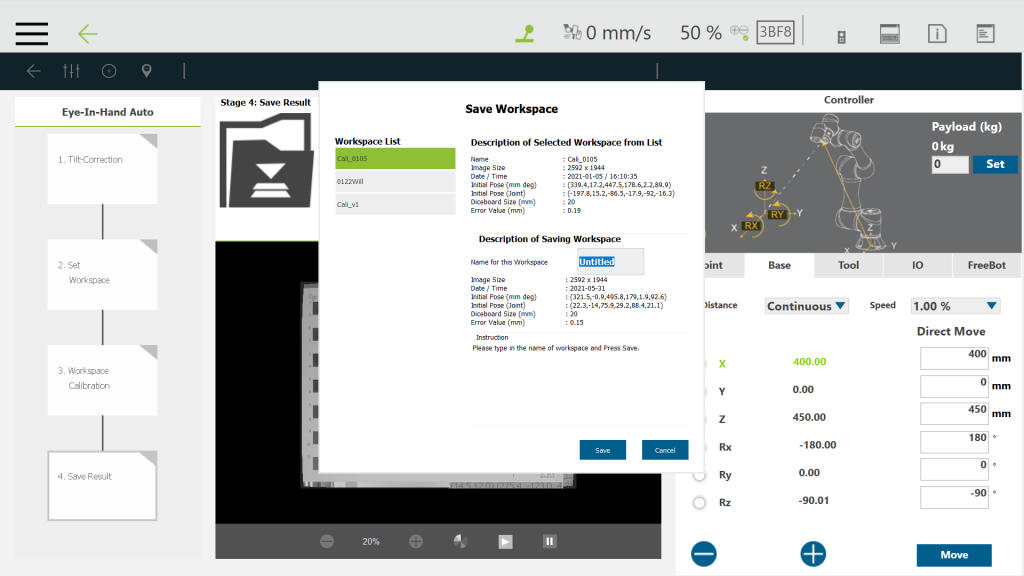Switch to the Tool tab
This screenshot has width=1024, height=576.
tap(848, 265)
